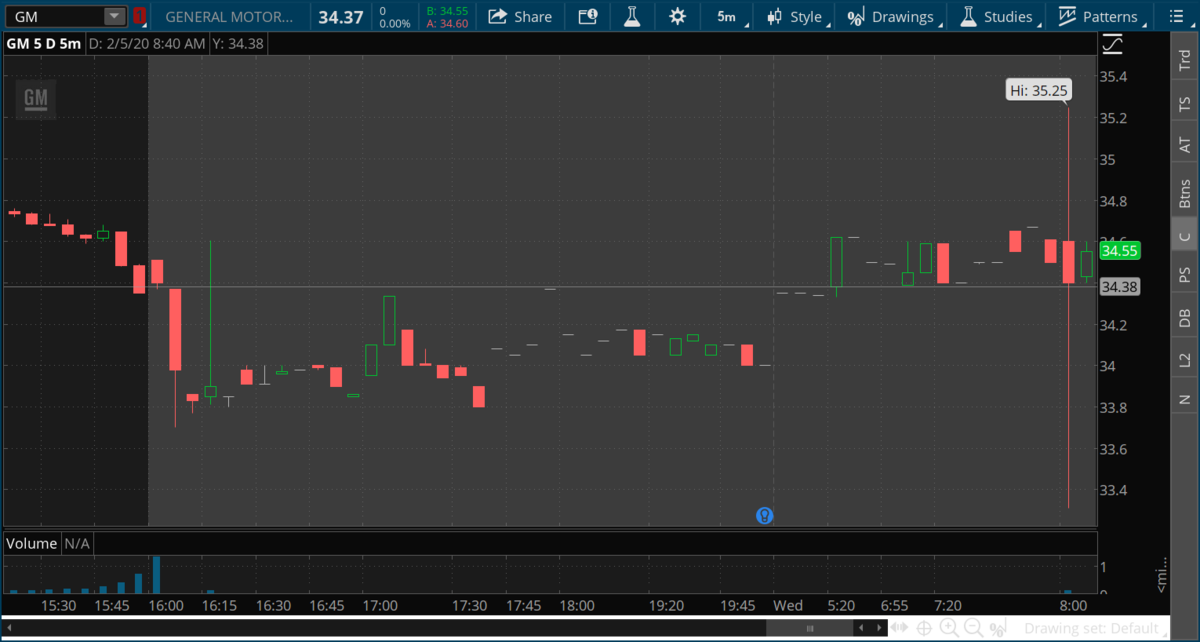Click the 34.38 crosshair price label

1119,287
